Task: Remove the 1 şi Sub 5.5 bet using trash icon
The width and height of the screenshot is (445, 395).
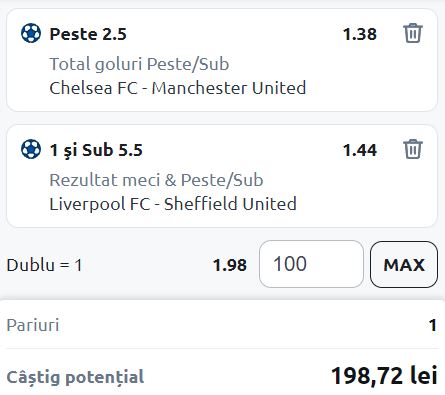Action: pos(413,149)
